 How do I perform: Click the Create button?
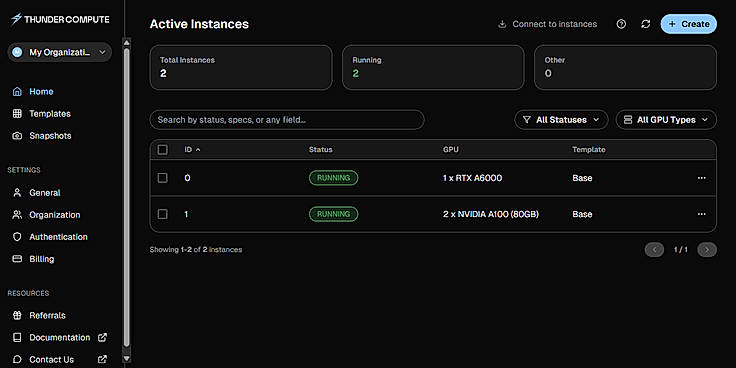click(689, 24)
